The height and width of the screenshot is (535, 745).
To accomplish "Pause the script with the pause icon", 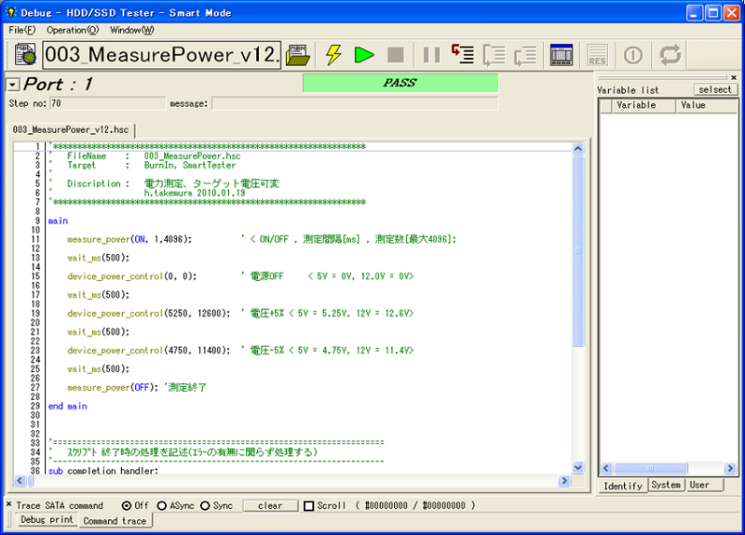I will [x=431, y=55].
